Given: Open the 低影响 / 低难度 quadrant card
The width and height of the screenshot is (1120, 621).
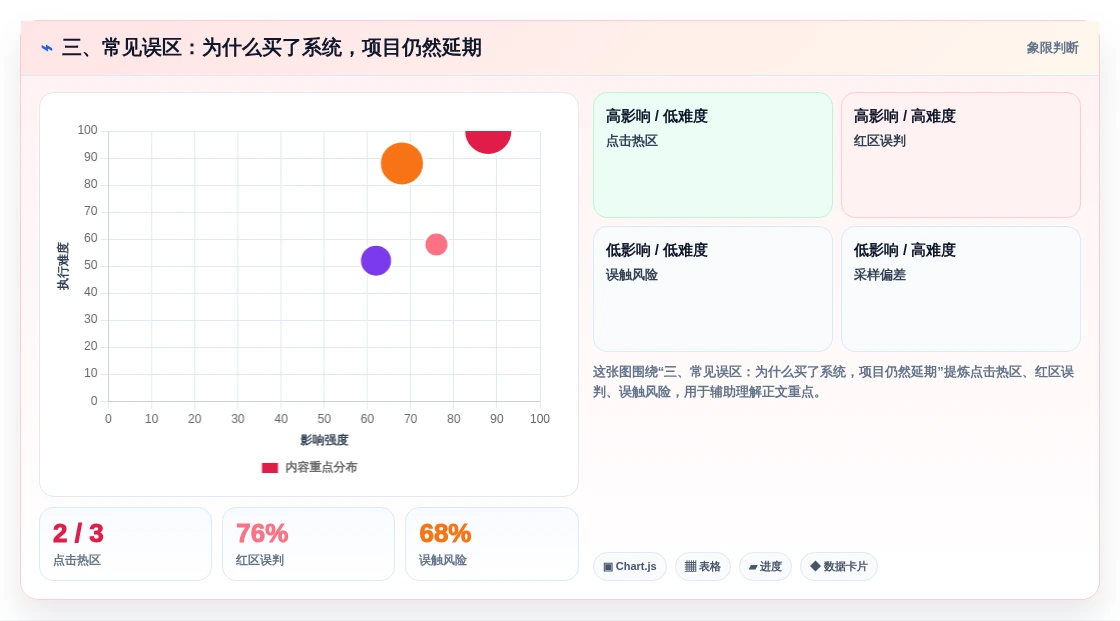Looking at the screenshot, I should (713, 289).
